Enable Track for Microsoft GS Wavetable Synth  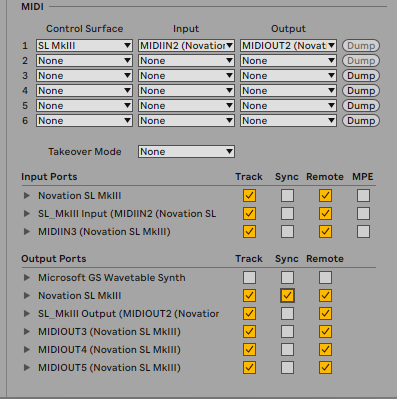(x=249, y=278)
